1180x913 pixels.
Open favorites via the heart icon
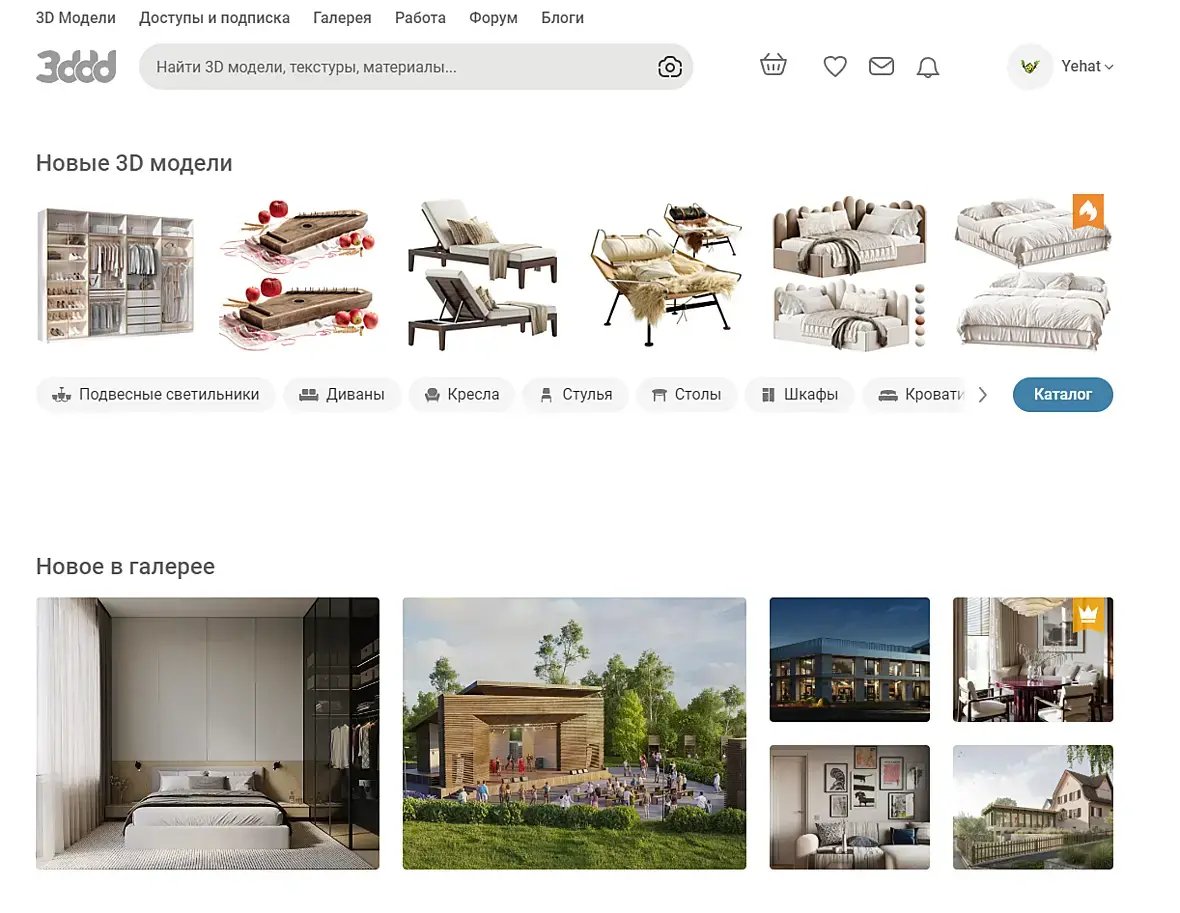pos(835,66)
